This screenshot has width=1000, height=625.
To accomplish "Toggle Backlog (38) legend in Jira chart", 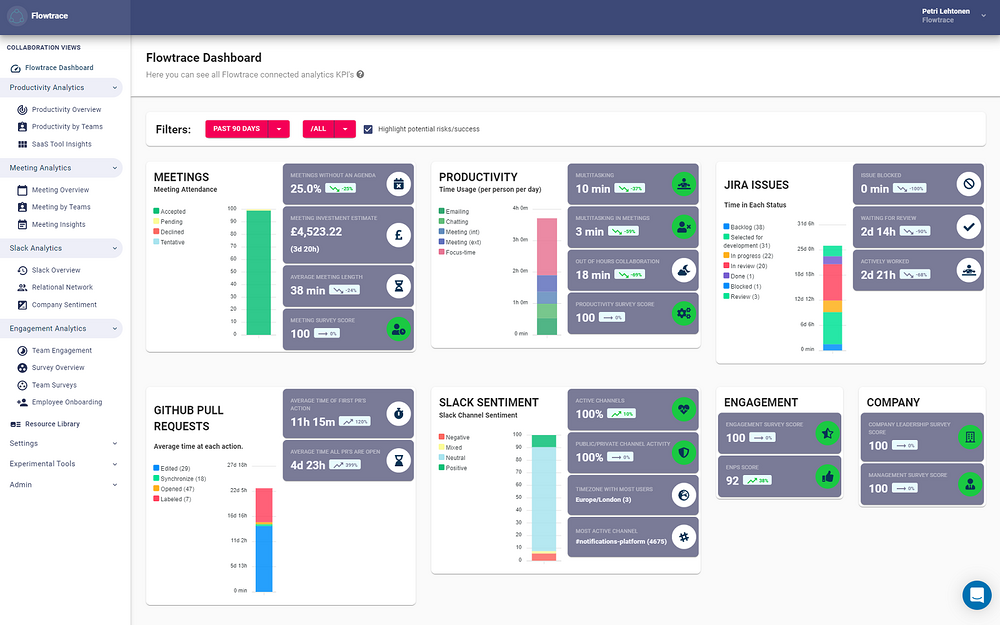I will tap(744, 227).
